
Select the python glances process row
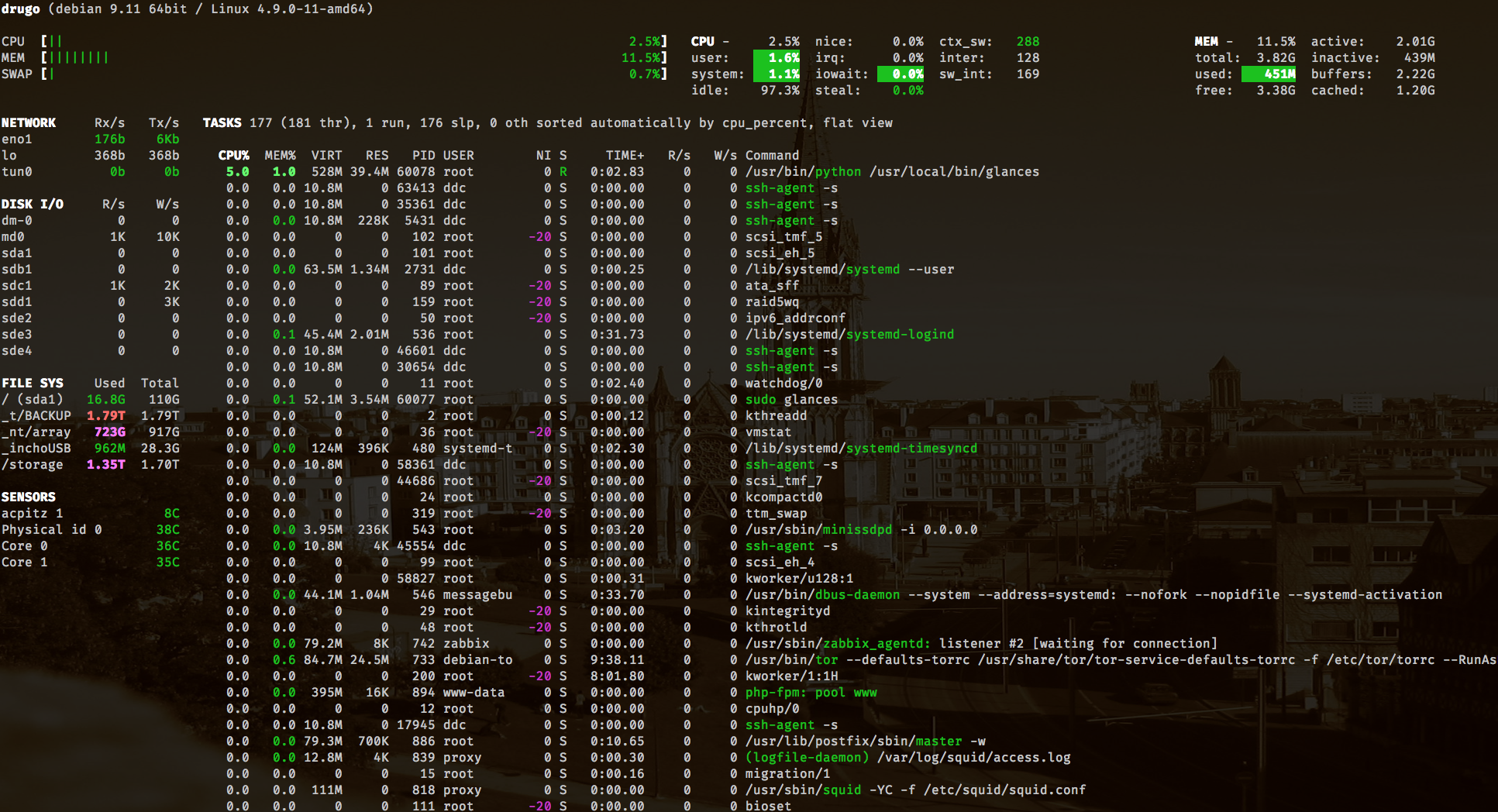tap(632, 171)
